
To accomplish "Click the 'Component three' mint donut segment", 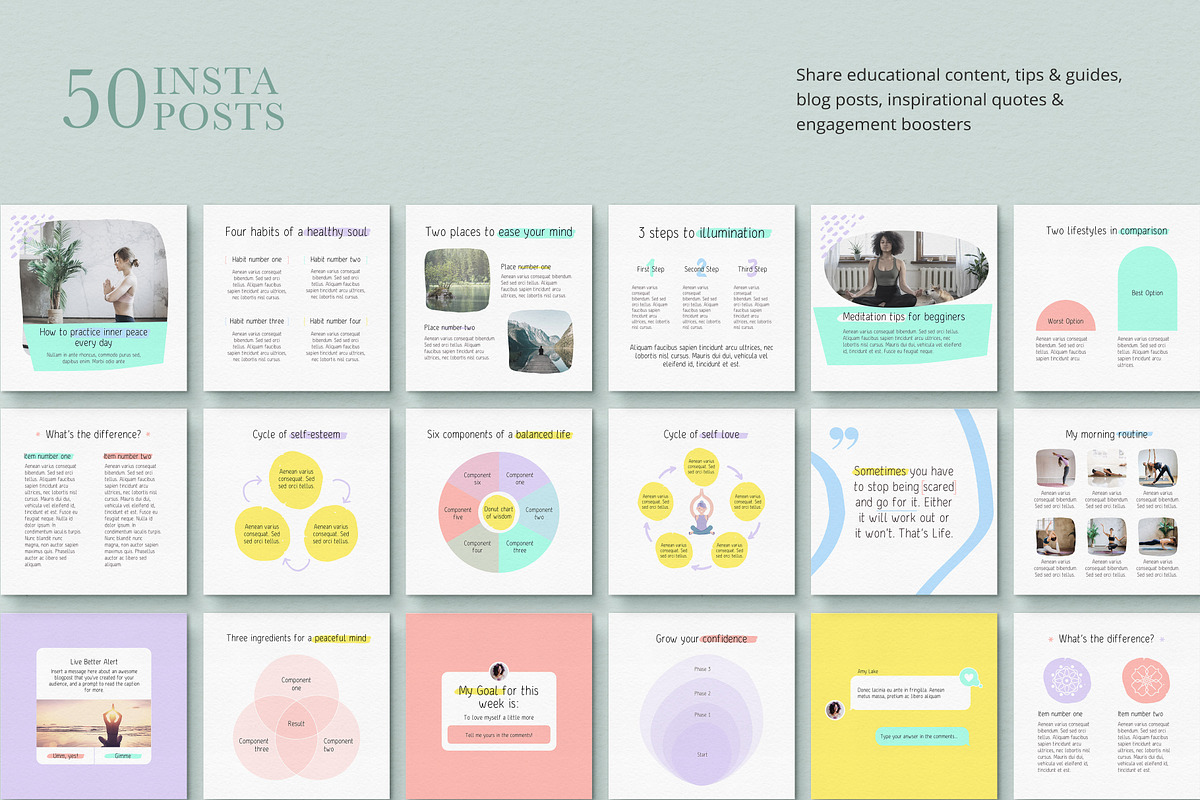I will point(520,547).
